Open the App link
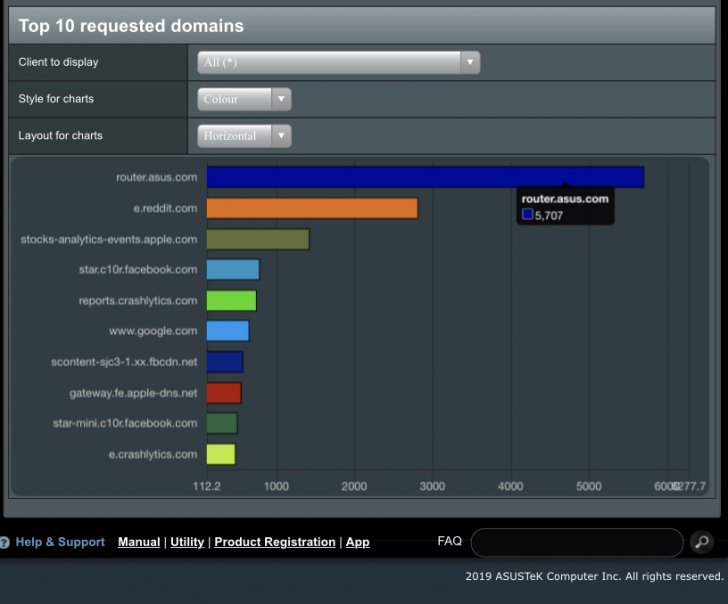This screenshot has height=604, width=728. coord(358,542)
